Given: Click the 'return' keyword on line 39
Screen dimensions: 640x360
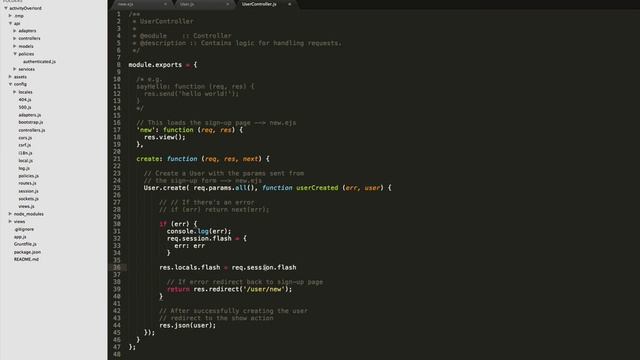Looking at the screenshot, I should (x=178, y=289).
